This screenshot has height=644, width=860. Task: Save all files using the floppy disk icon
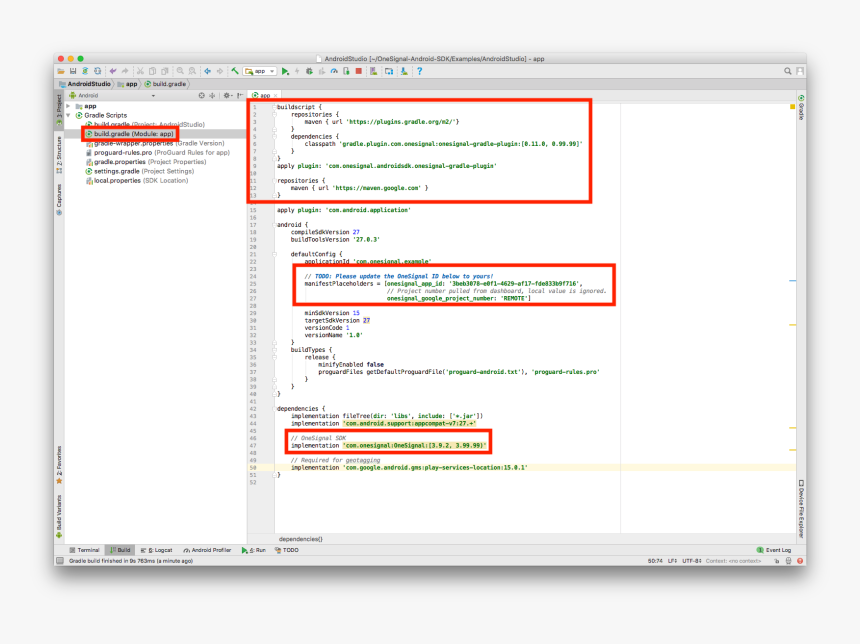(73, 71)
